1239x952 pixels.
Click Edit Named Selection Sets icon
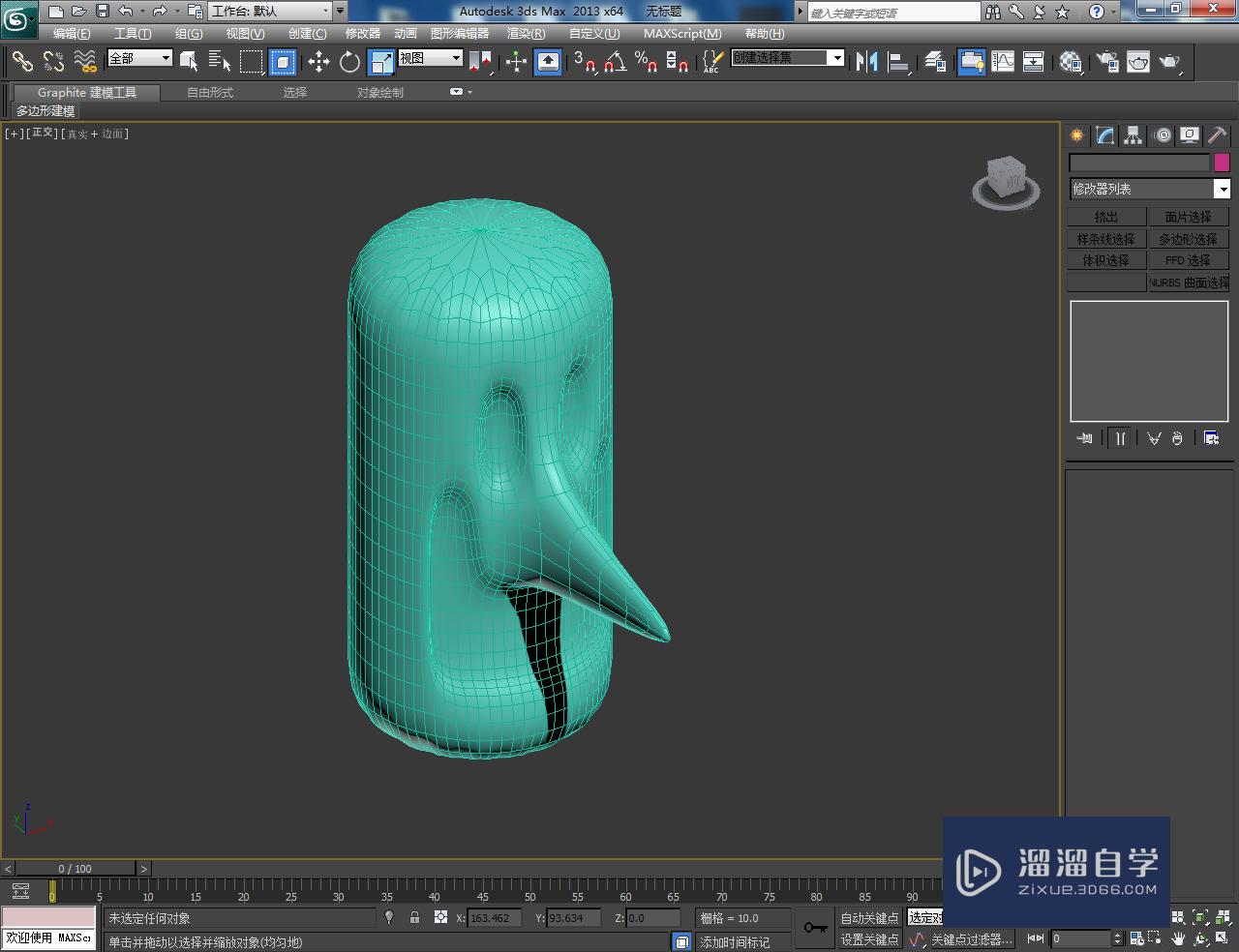(x=711, y=62)
